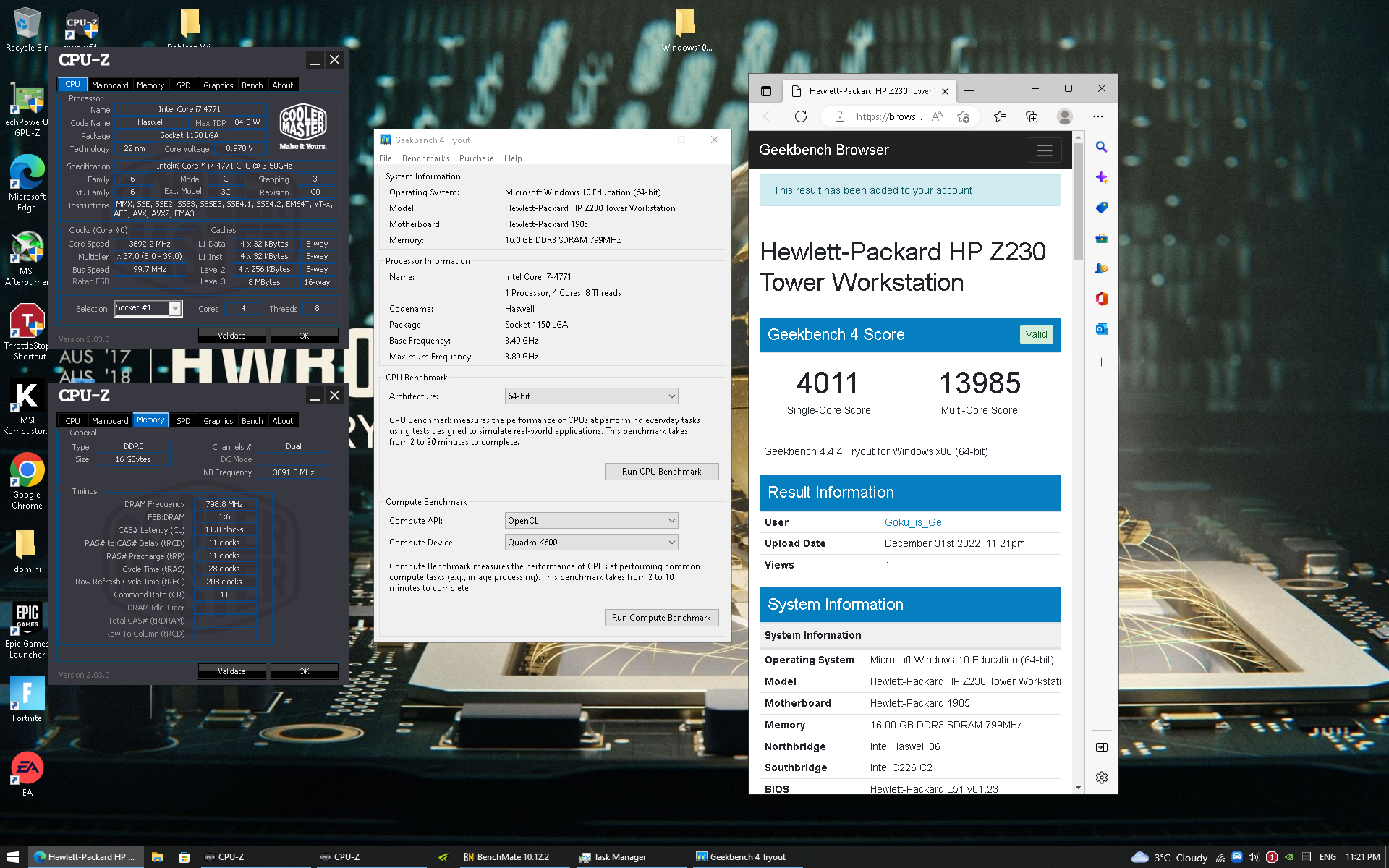Open Purchase menu in Geekbench 4

tap(476, 158)
